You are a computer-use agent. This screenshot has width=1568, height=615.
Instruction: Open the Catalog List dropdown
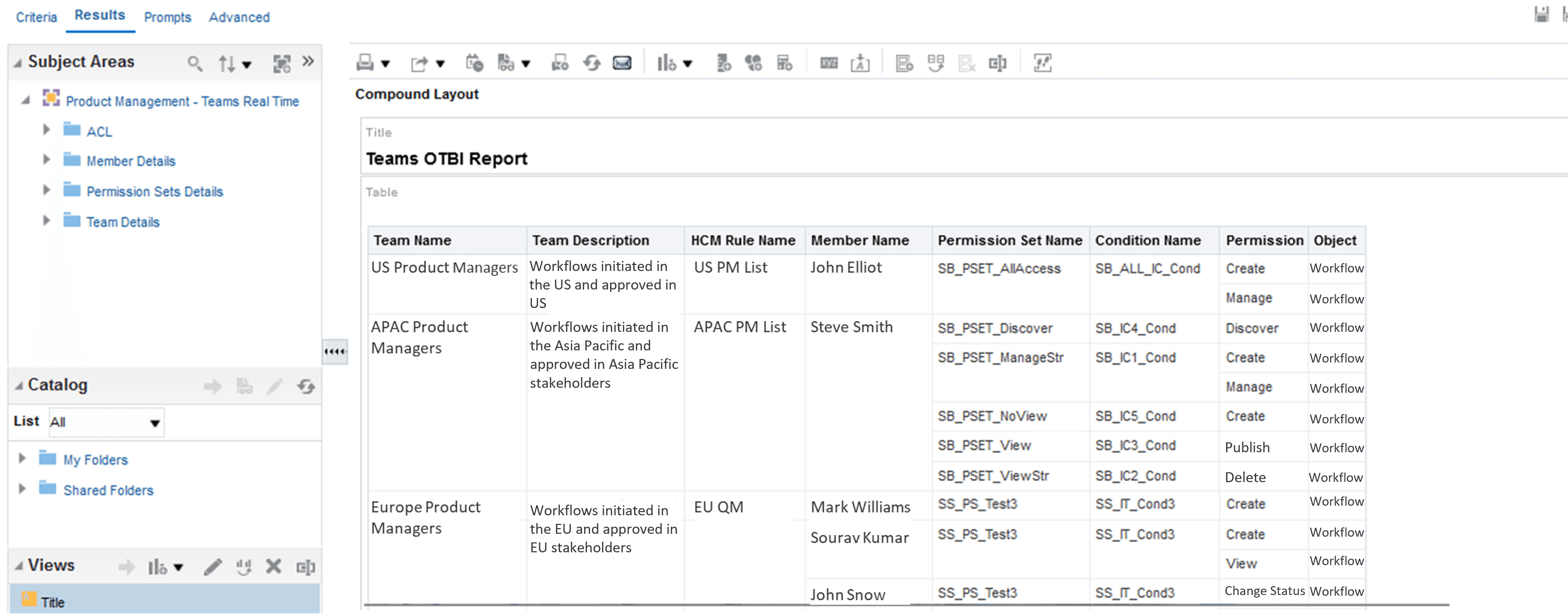[x=155, y=423]
